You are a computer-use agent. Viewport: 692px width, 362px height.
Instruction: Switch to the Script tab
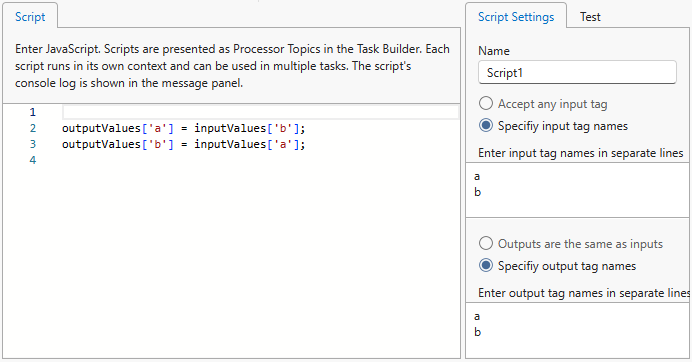click(x=30, y=17)
